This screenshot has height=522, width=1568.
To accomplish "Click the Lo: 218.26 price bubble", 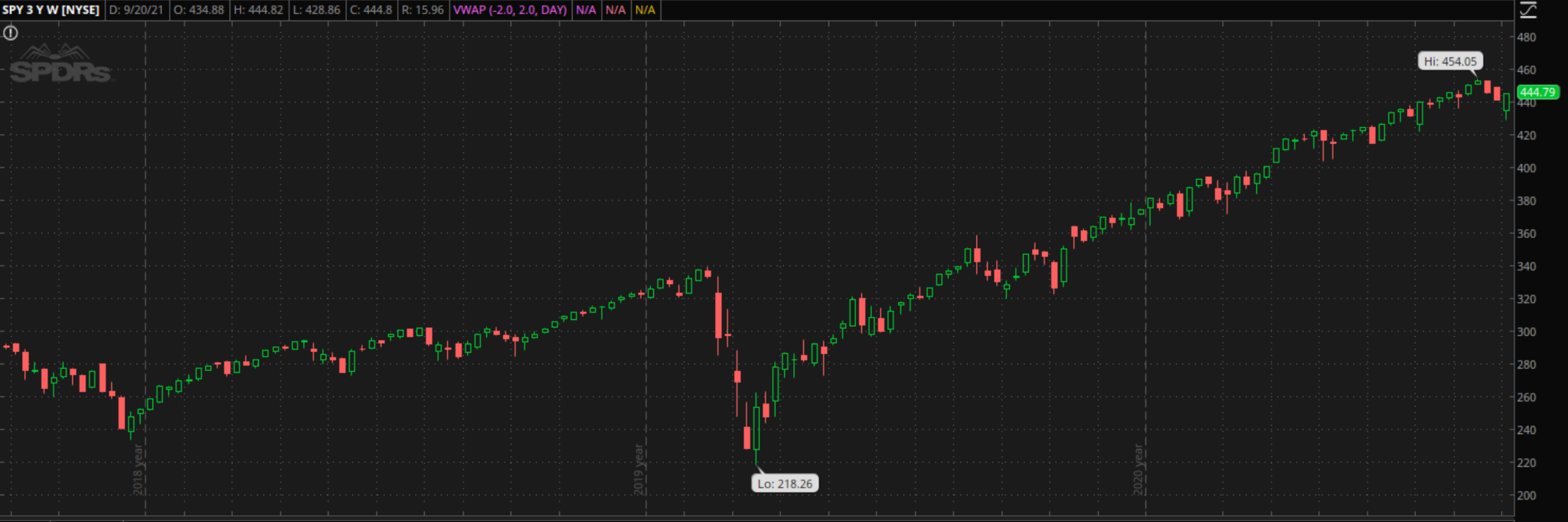I will [785, 484].
